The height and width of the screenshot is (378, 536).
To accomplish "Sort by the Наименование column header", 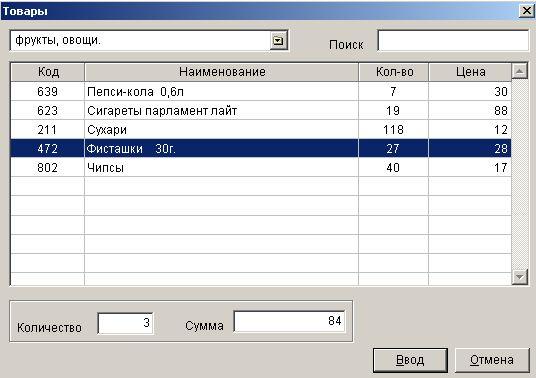I will pos(222,72).
